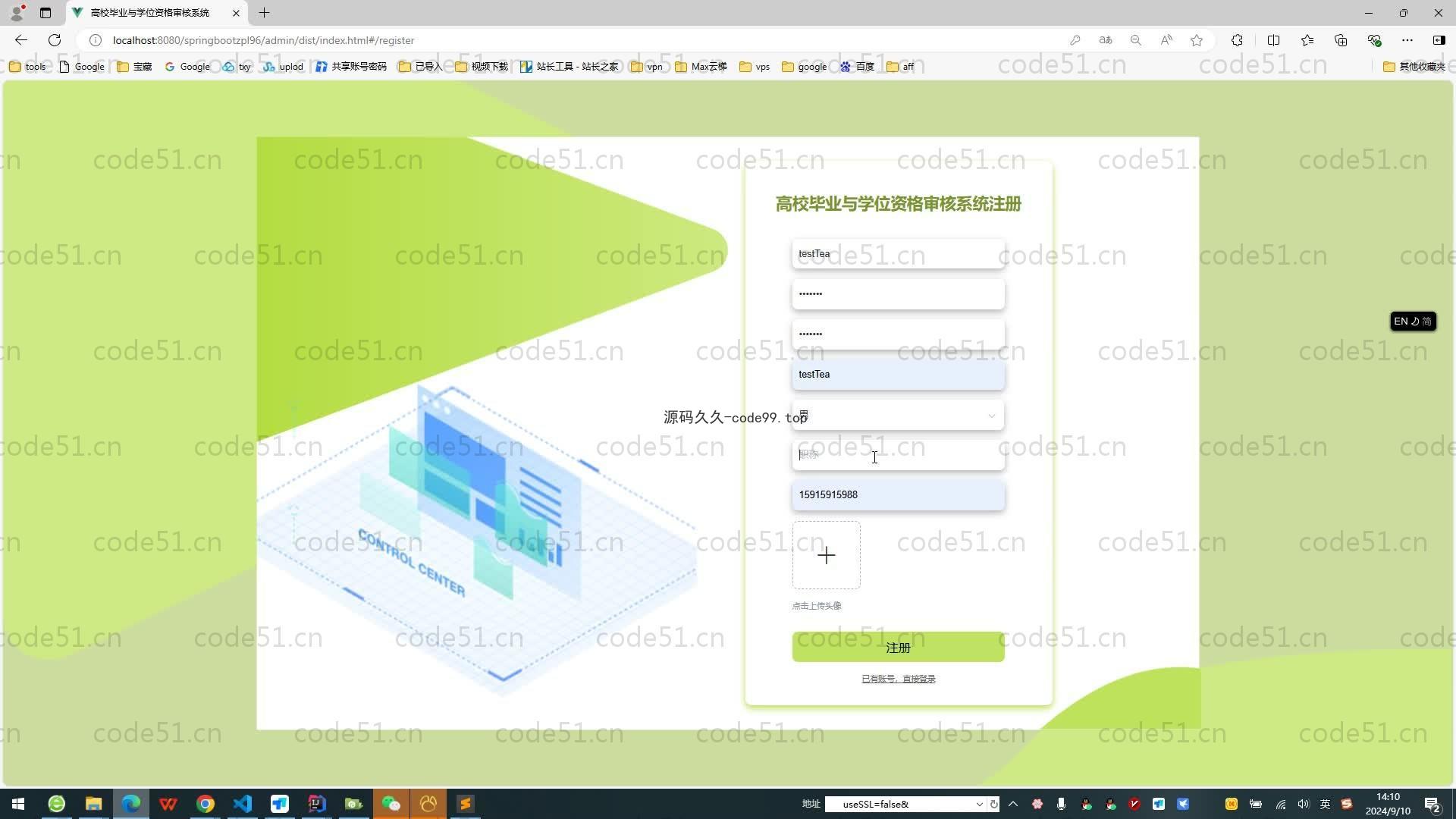Open Sublime Text from taskbar
Screen dimensions: 1456x819
point(465,804)
